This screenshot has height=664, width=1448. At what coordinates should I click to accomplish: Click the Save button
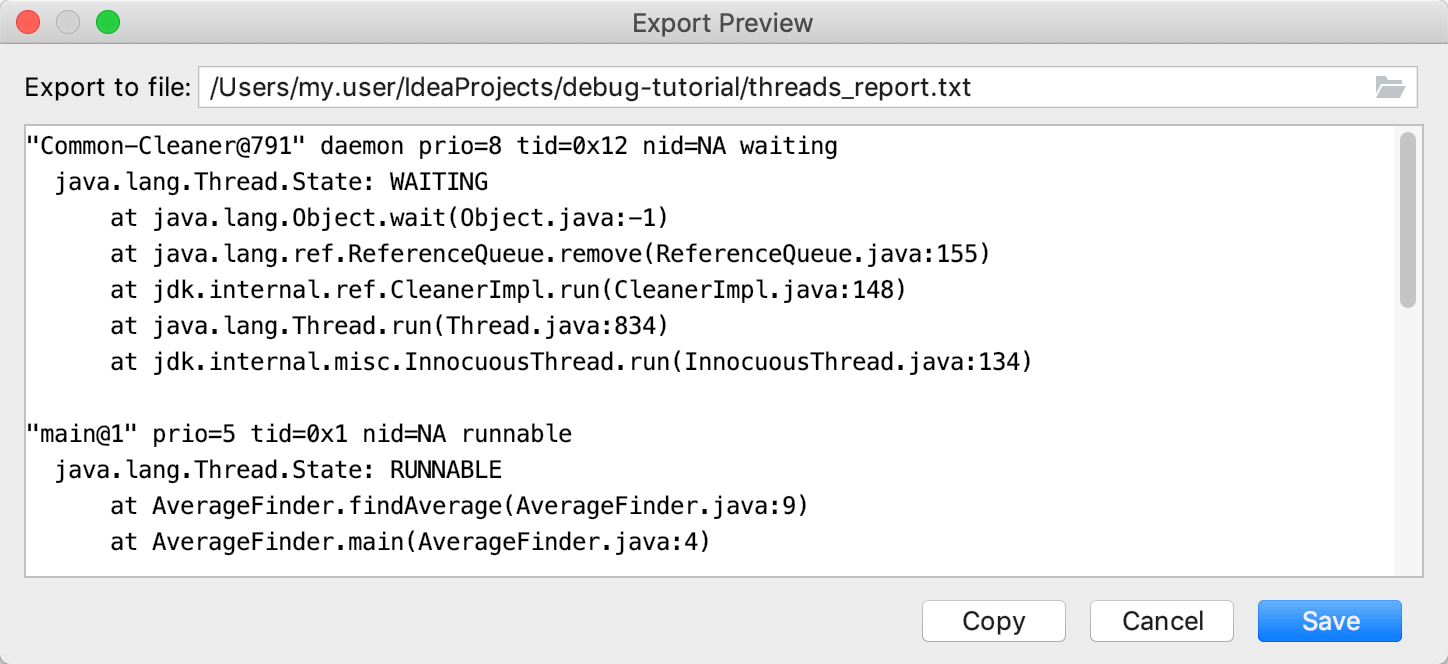[1330, 621]
